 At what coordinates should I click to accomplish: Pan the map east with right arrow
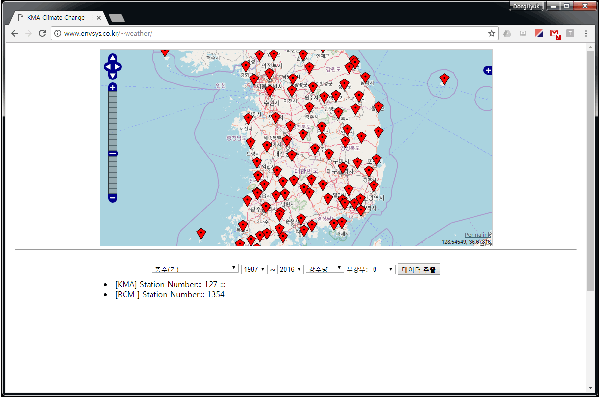coord(117,67)
